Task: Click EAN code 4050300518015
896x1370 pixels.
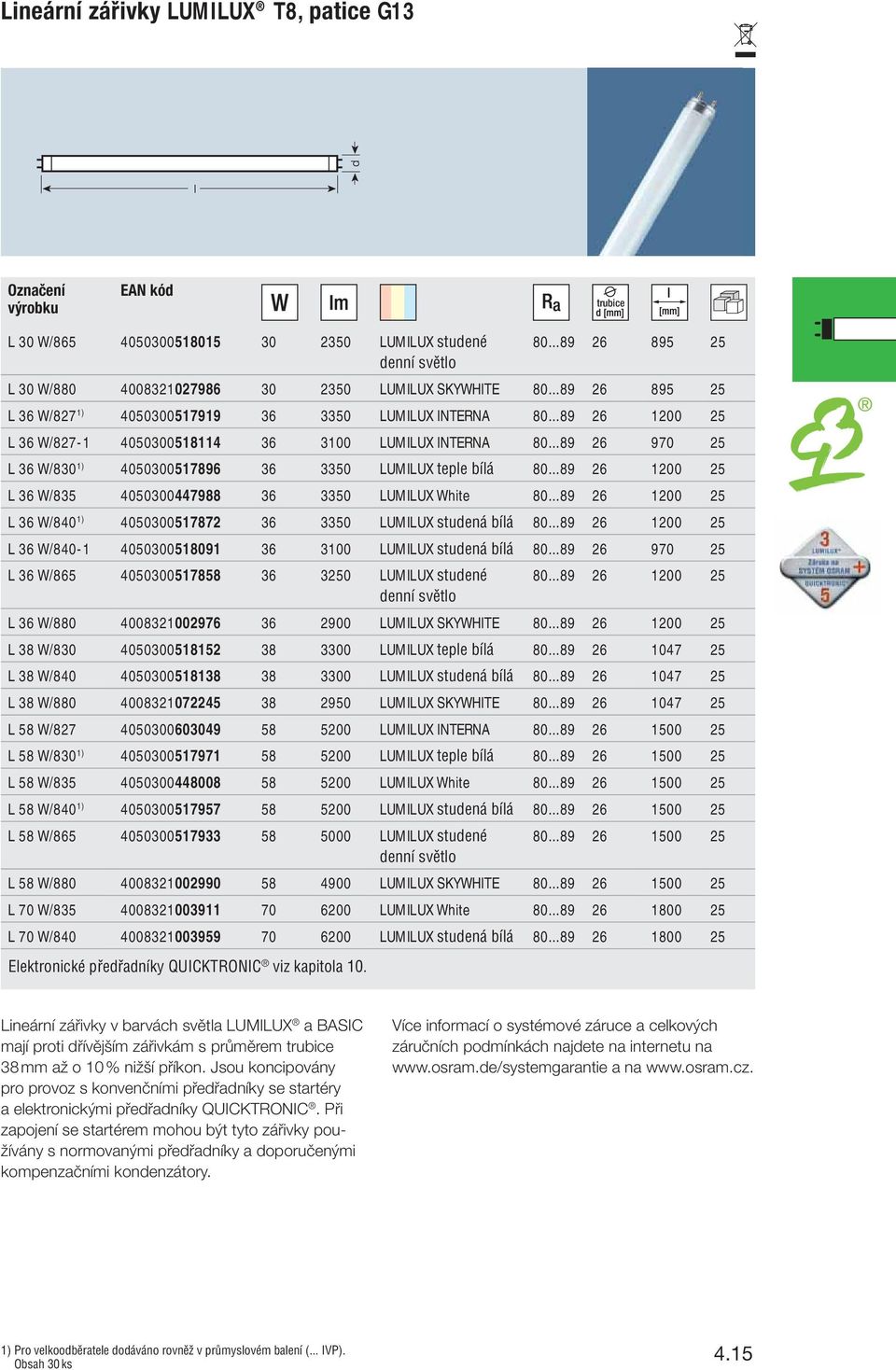Action: (x=171, y=342)
